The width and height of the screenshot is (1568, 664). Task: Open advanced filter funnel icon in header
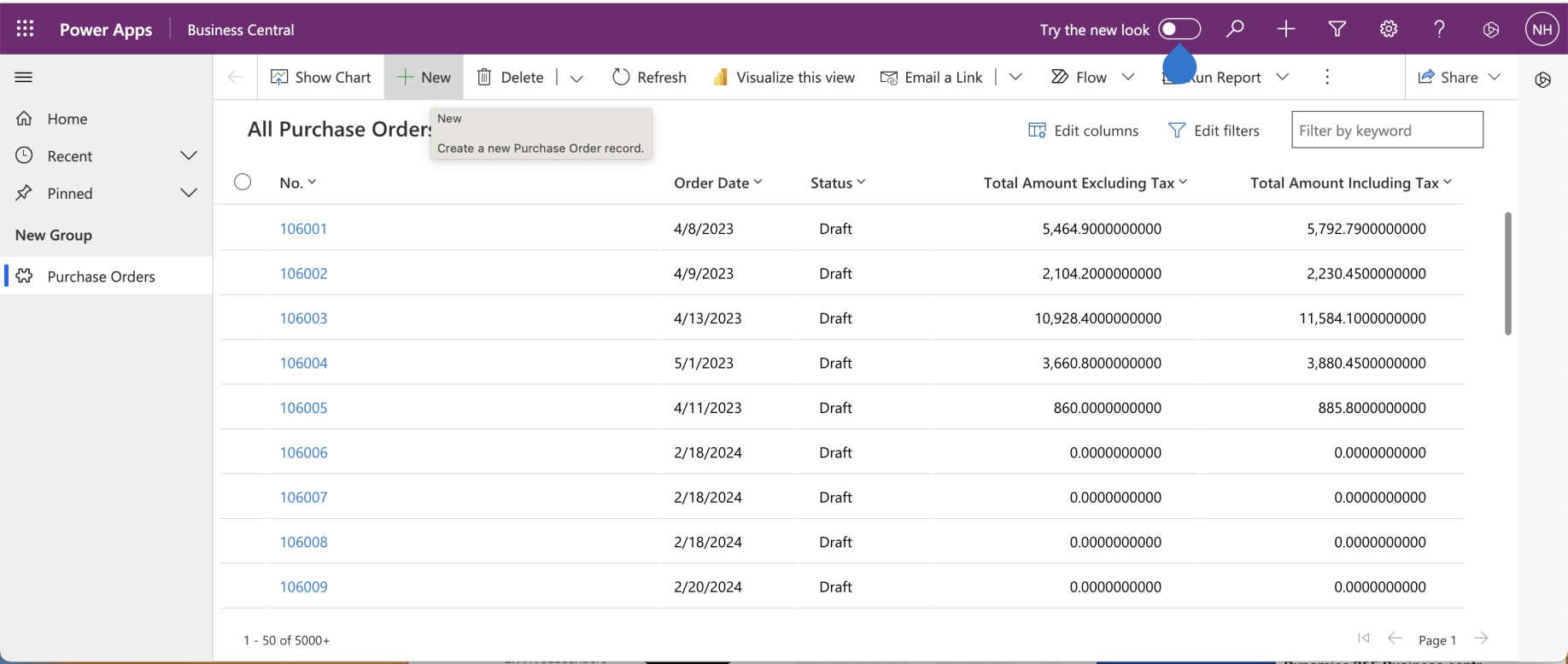click(x=1337, y=29)
